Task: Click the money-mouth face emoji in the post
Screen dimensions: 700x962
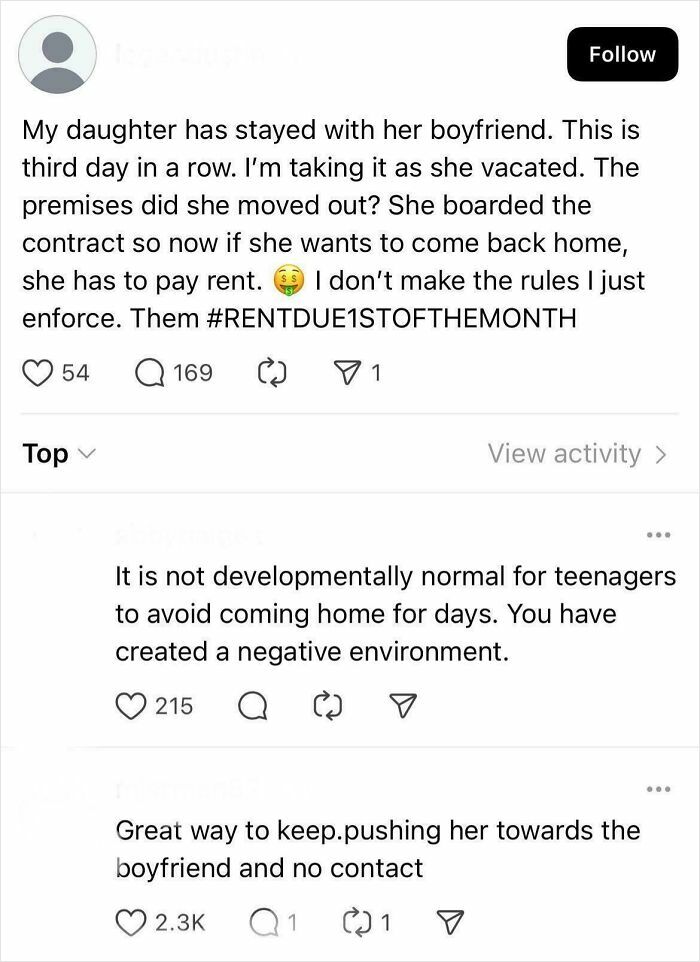Action: click(x=287, y=281)
